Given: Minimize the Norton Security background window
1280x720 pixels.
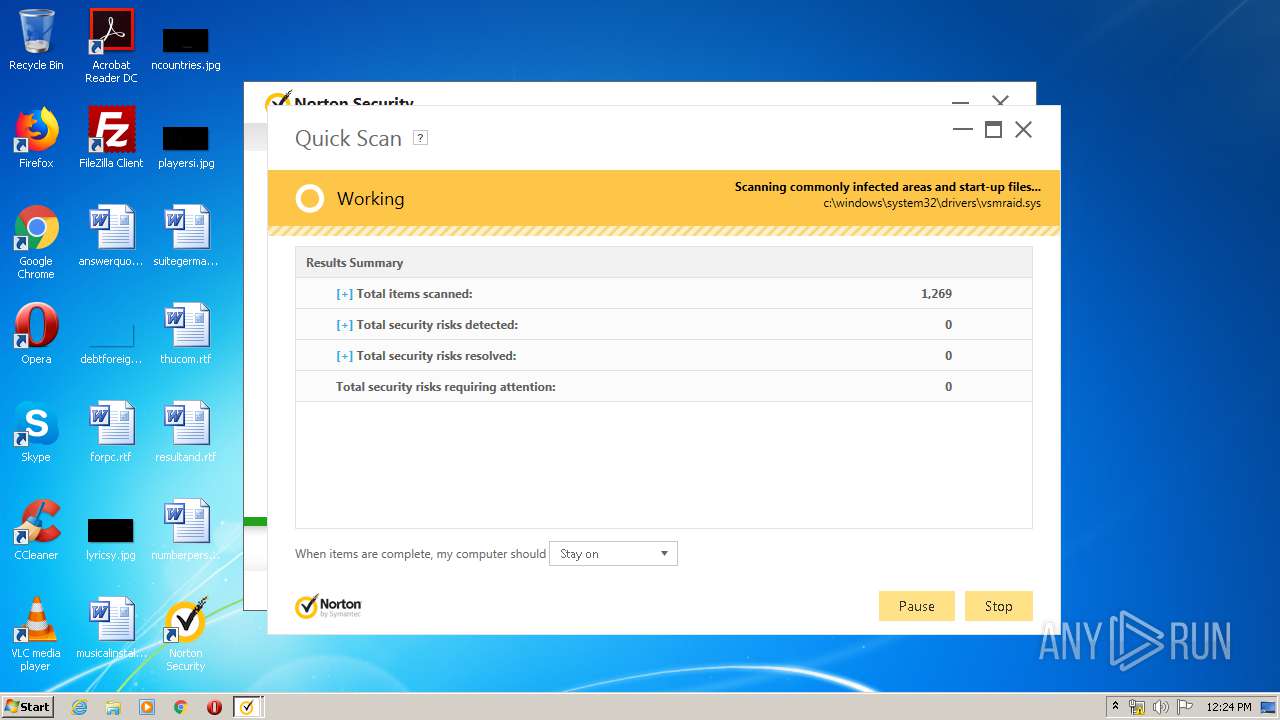Looking at the screenshot, I should 960,101.
